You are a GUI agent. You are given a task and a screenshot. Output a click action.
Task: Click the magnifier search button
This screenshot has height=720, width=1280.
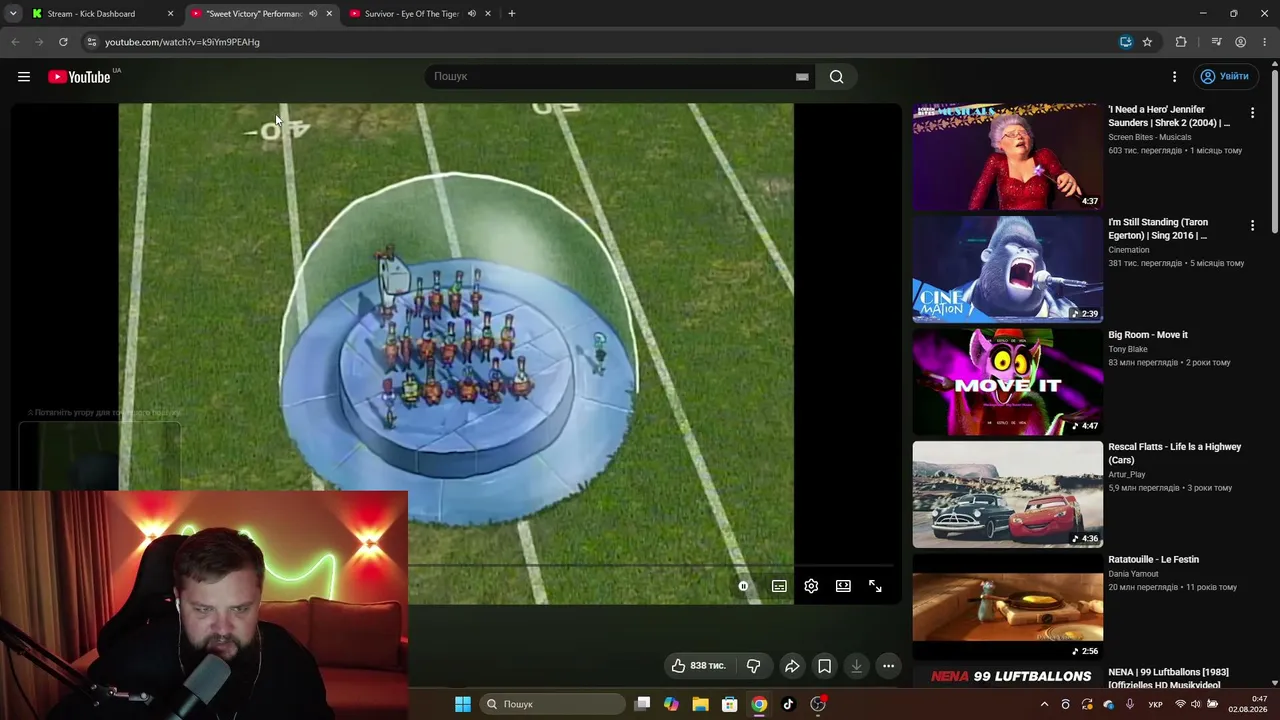pos(837,77)
